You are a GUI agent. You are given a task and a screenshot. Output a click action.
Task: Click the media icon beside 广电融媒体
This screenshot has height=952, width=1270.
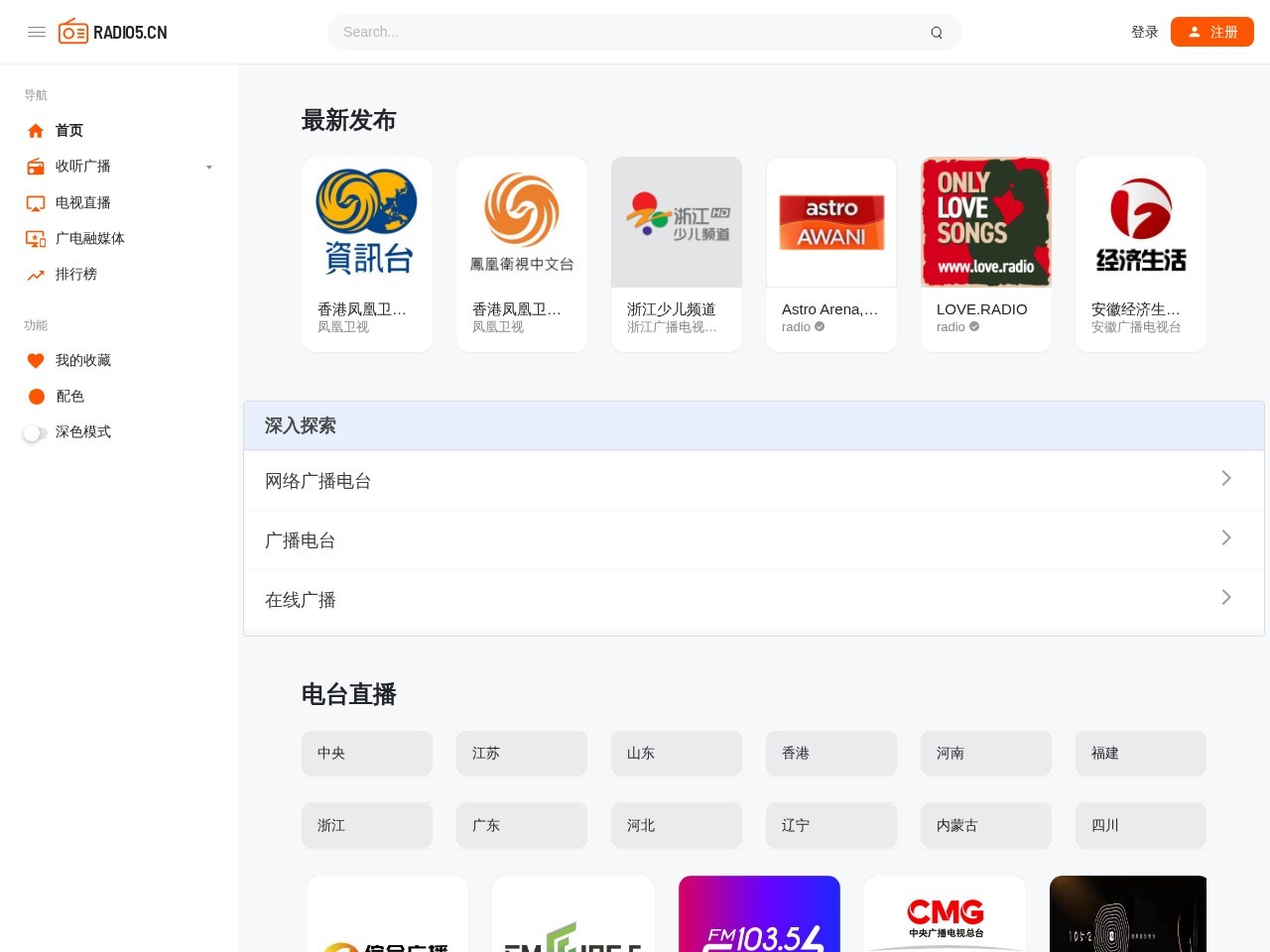[x=36, y=239]
